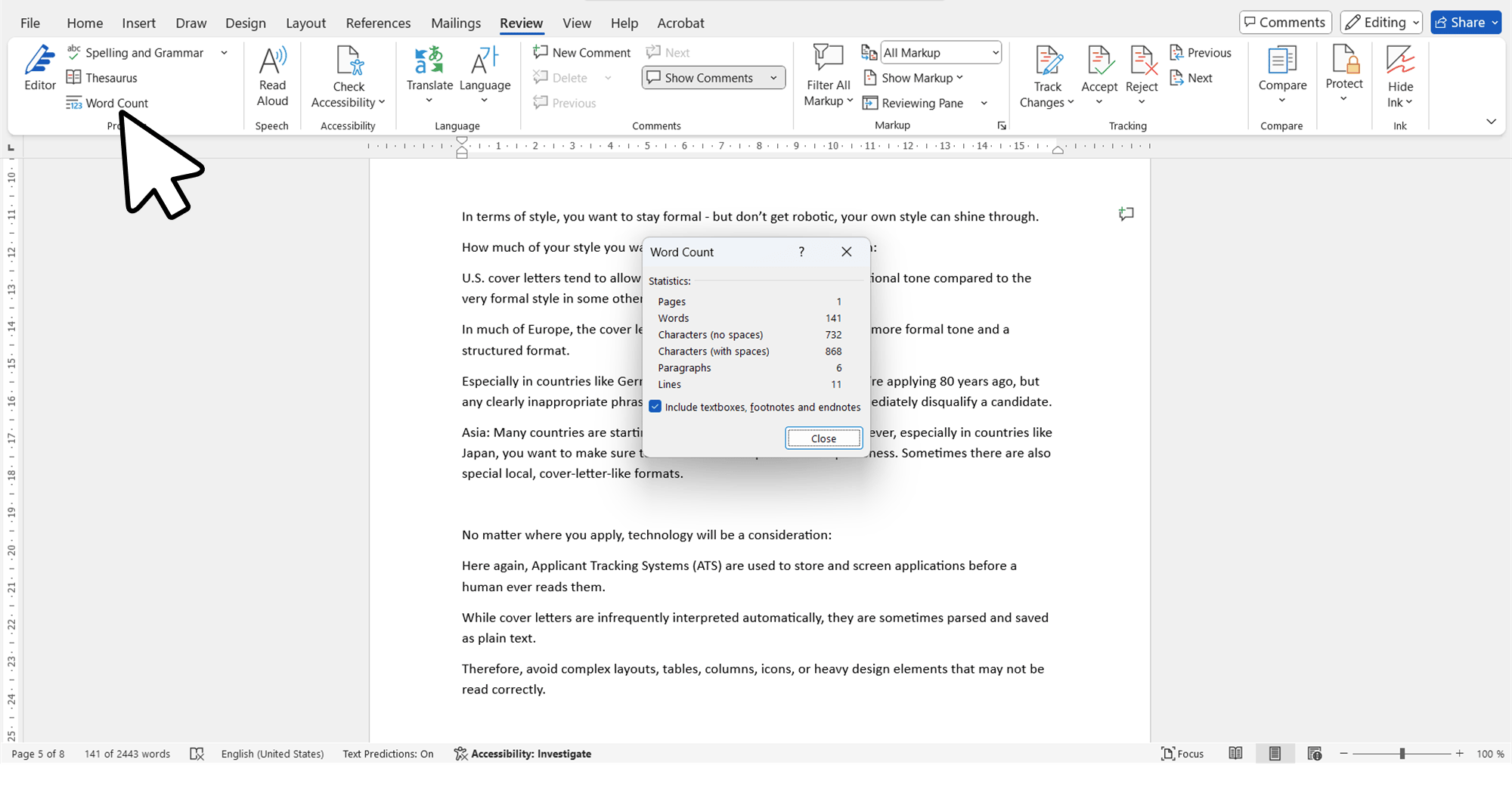Click the zoom slider handle

click(1402, 754)
